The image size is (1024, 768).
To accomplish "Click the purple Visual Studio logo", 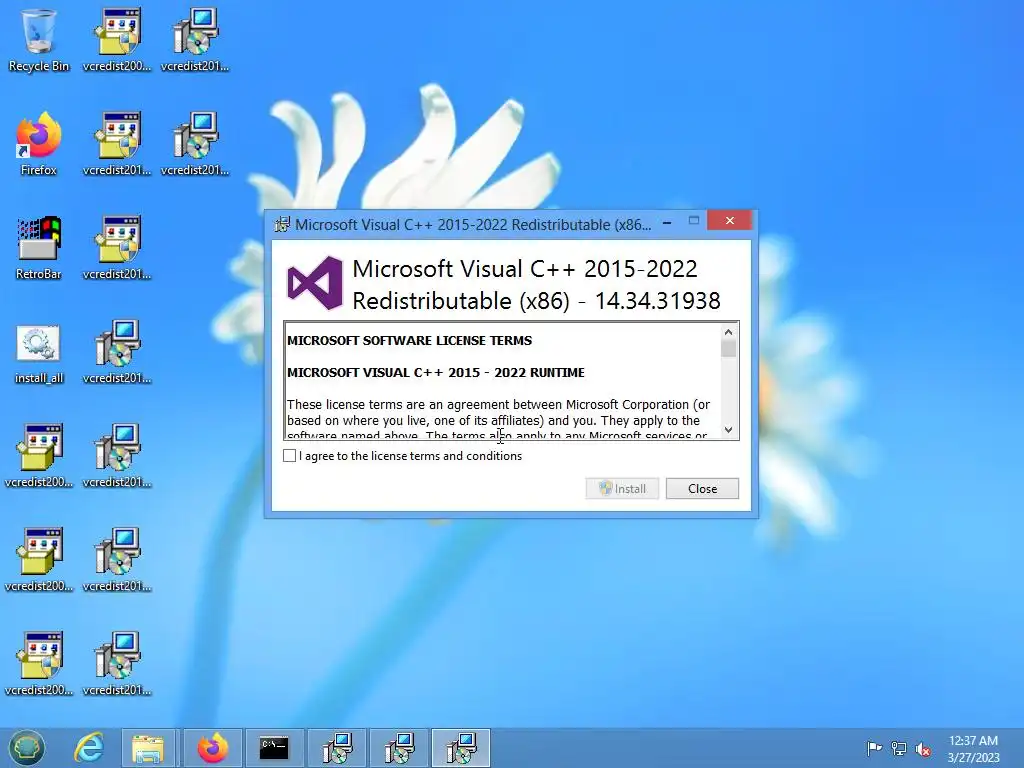I will [x=315, y=283].
